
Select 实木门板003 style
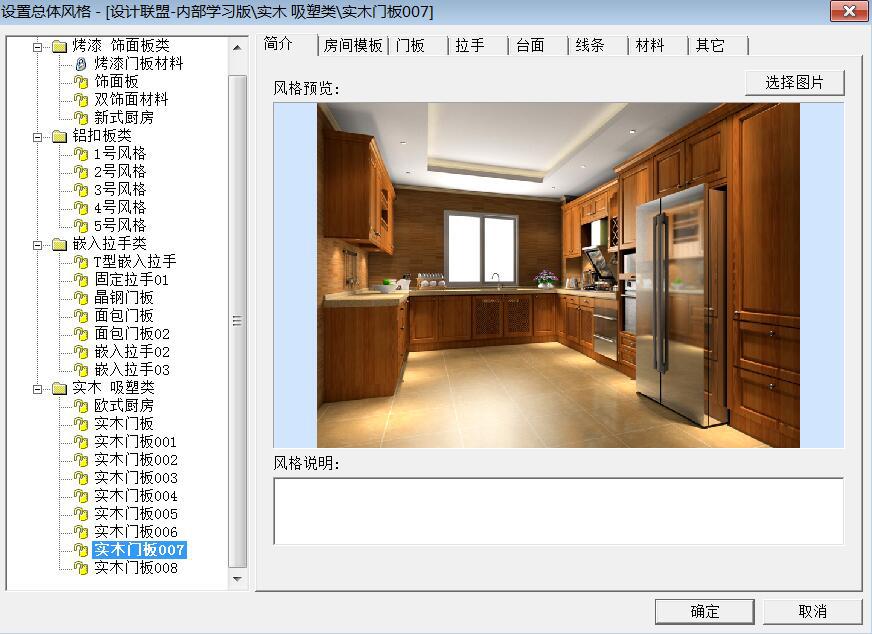tap(136, 478)
